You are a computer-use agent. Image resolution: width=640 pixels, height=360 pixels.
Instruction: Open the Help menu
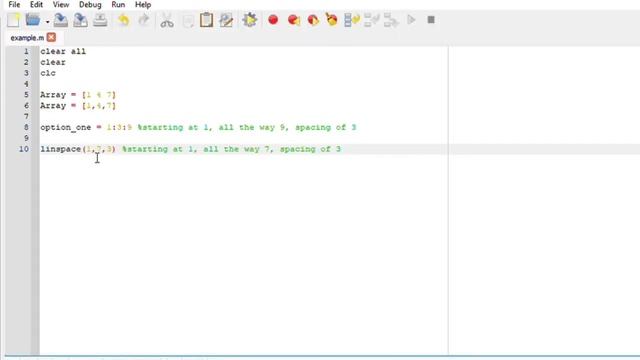click(143, 4)
